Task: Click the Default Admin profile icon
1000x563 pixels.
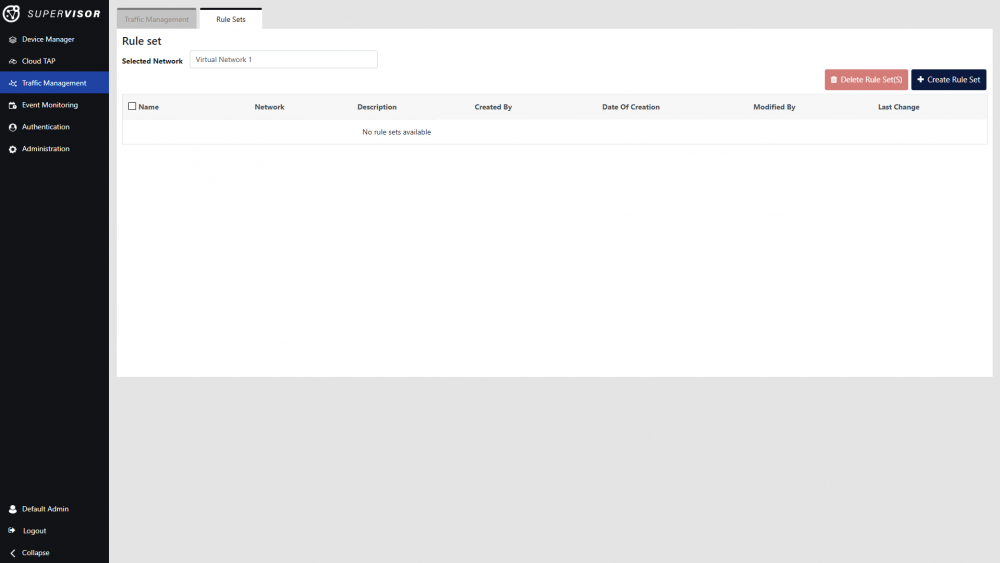Action: point(13,509)
